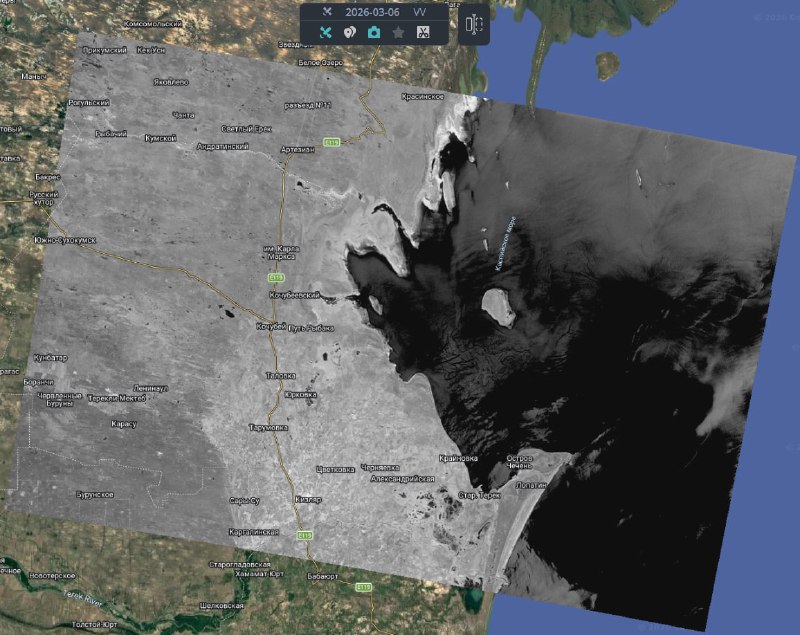
Task: Click the cyan satellite imagery icon
Action: (325, 32)
